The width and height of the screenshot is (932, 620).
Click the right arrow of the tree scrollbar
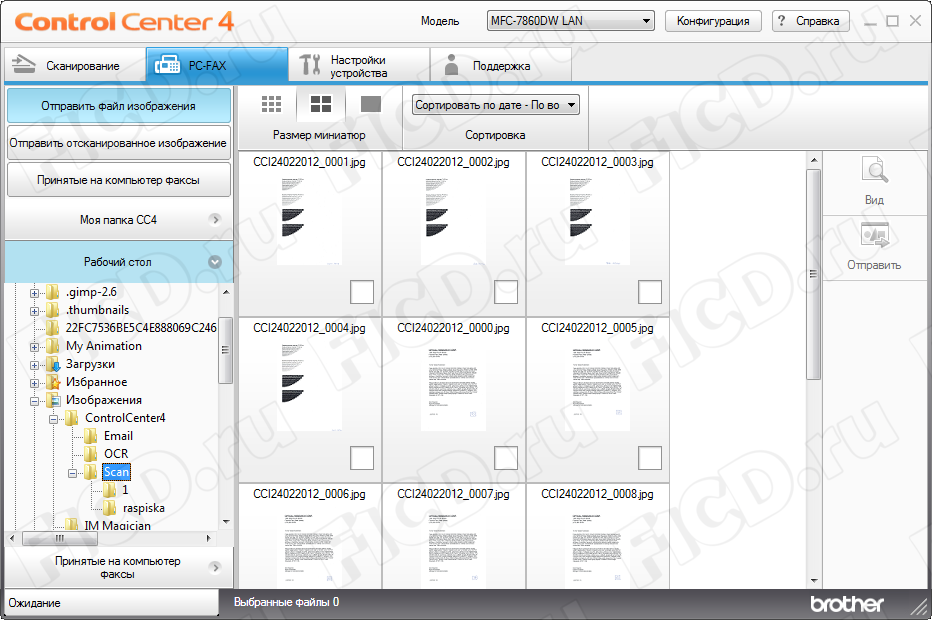coord(209,539)
